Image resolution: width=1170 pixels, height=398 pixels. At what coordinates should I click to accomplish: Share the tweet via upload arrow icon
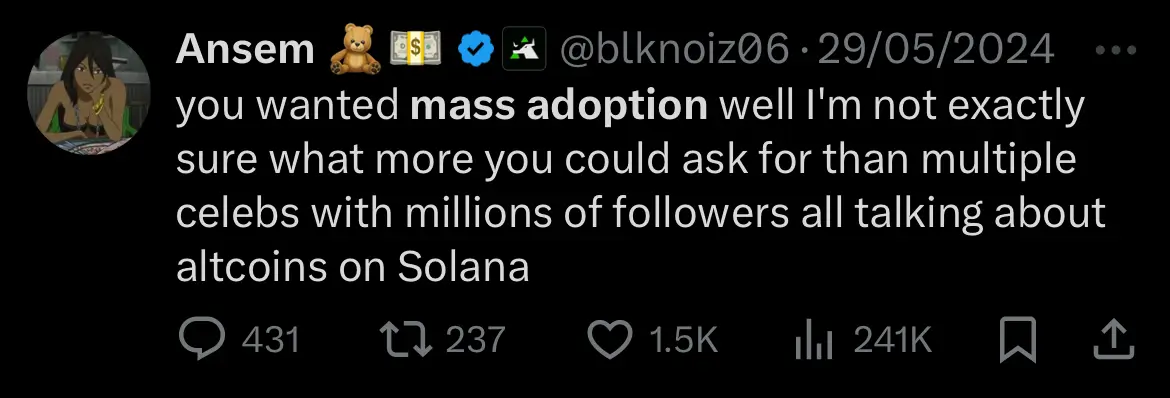1113,339
